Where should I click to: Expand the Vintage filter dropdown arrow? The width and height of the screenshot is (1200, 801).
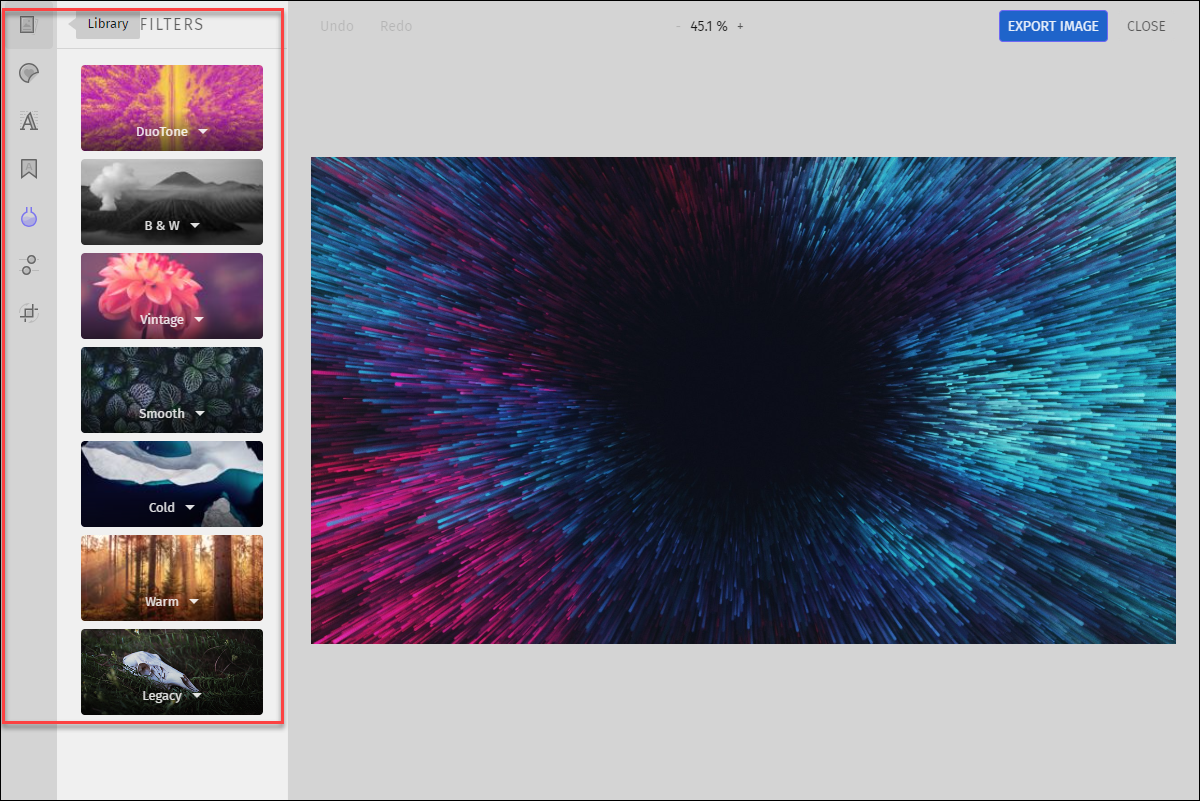pos(199,320)
